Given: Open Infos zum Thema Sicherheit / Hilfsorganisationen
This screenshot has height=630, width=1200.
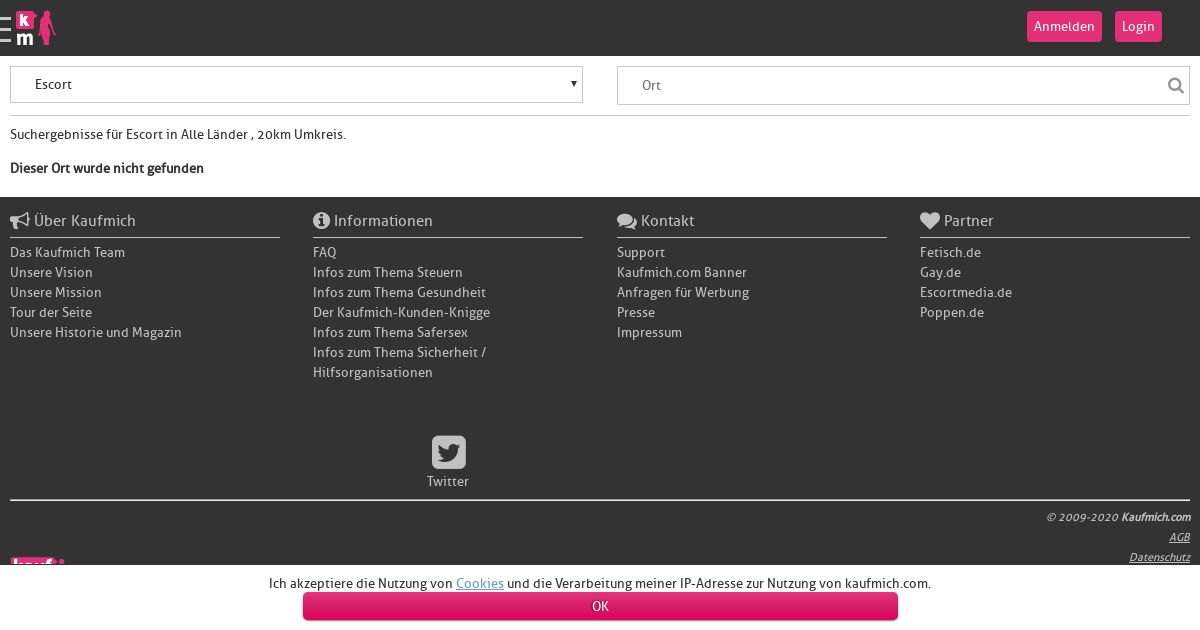Looking at the screenshot, I should coord(399,362).
